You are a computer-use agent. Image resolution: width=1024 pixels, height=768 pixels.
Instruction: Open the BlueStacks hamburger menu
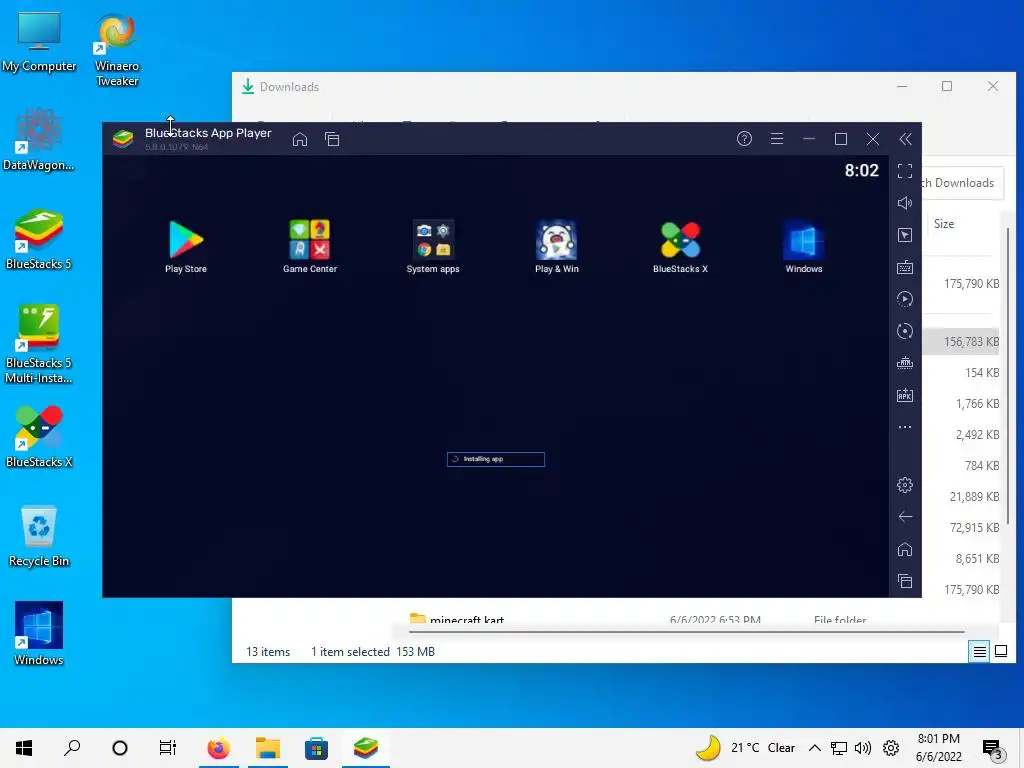pos(776,138)
